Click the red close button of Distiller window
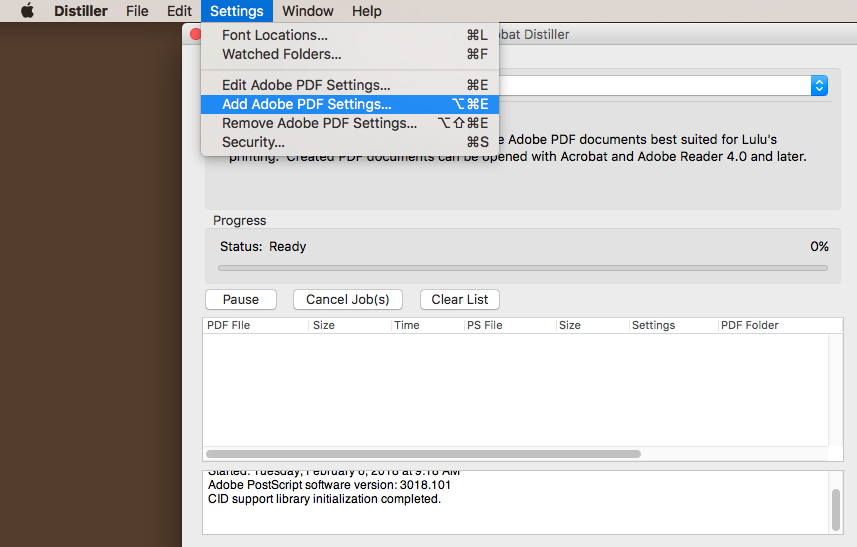Screen dimensions: 857x547 (195, 34)
